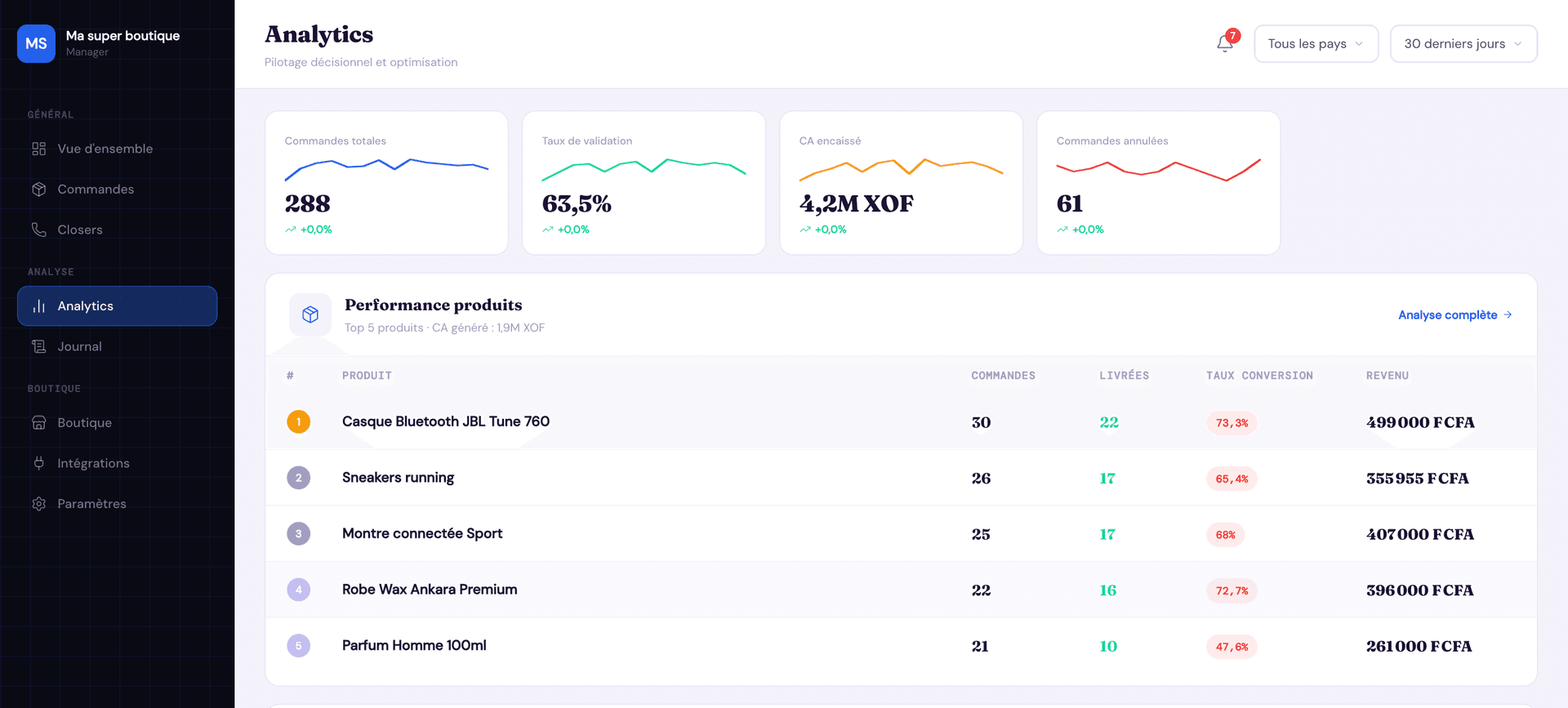The width and height of the screenshot is (1568, 708).
Task: Go to Boutique settings
Action: click(x=118, y=423)
